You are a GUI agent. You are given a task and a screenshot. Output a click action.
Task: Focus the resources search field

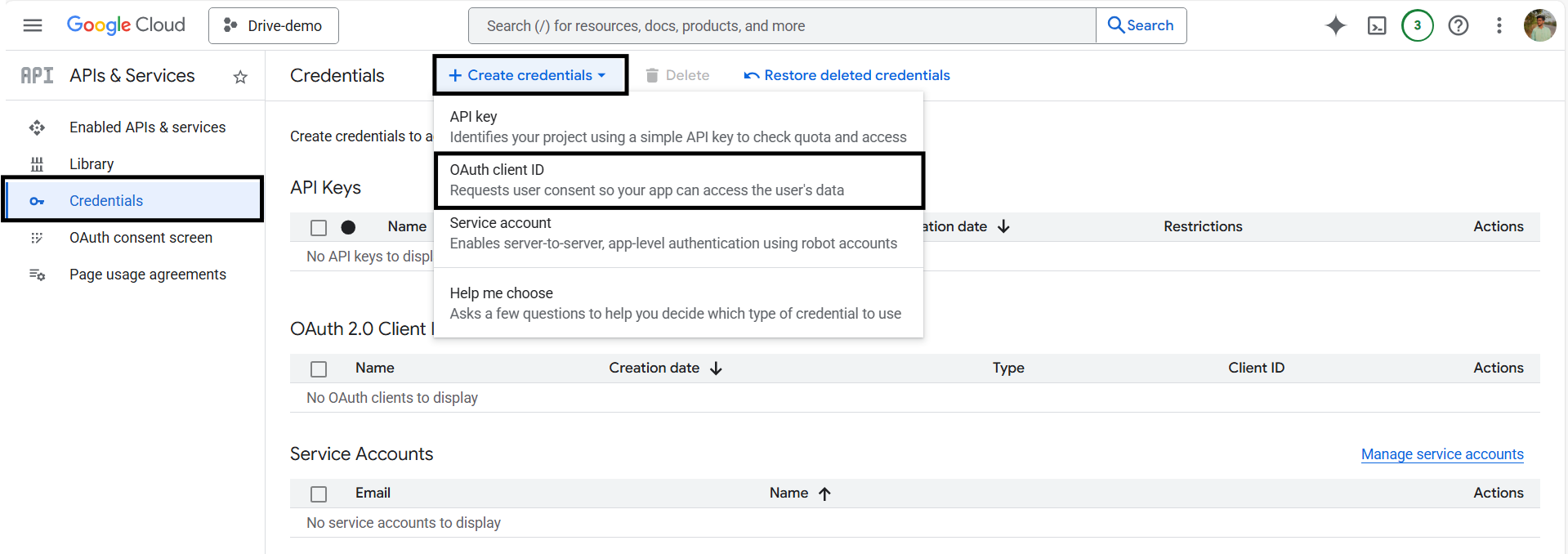pos(781,26)
